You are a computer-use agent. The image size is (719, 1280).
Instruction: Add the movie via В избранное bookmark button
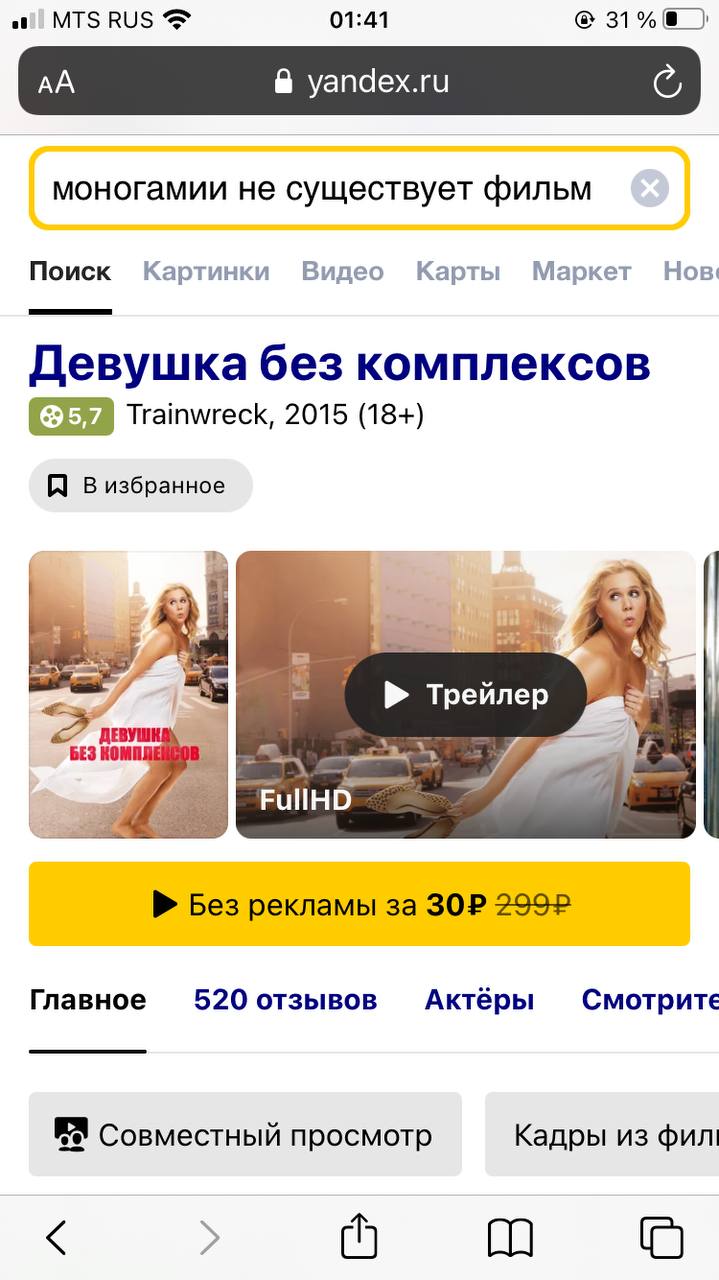click(x=141, y=486)
